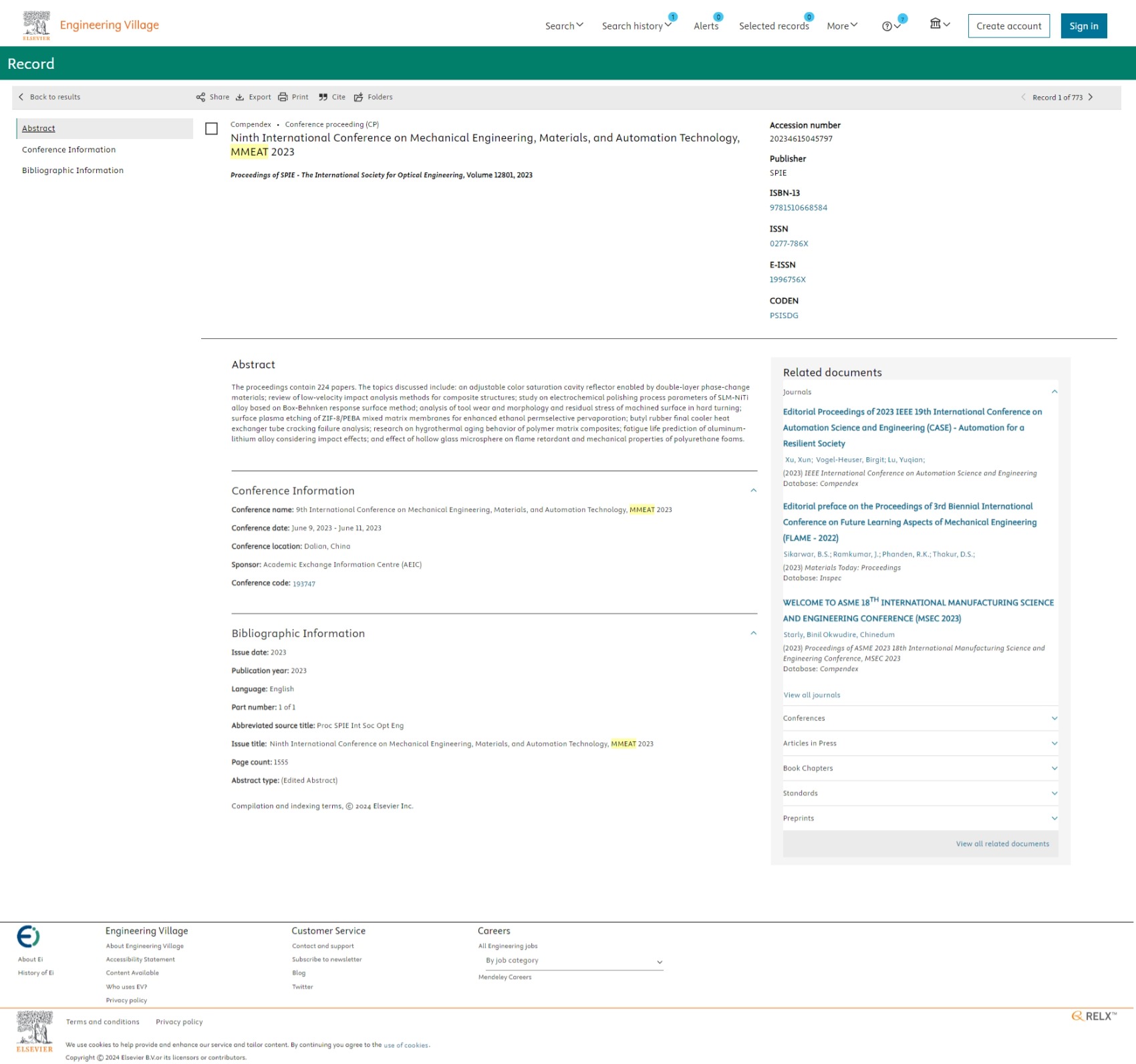Click the Create account button
The image size is (1136, 1064).
pos(1008,26)
